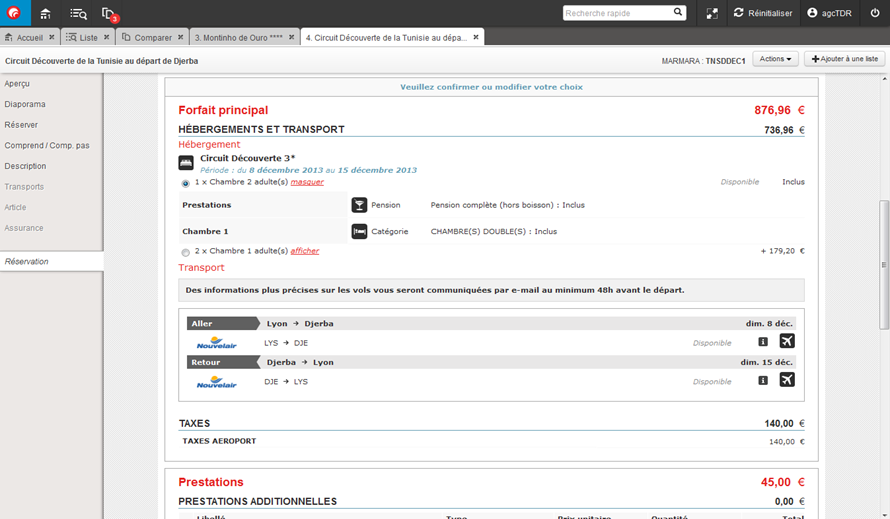Open Disponibilité sidebar item Réserver
This screenshot has width=890, height=519.
21,125
